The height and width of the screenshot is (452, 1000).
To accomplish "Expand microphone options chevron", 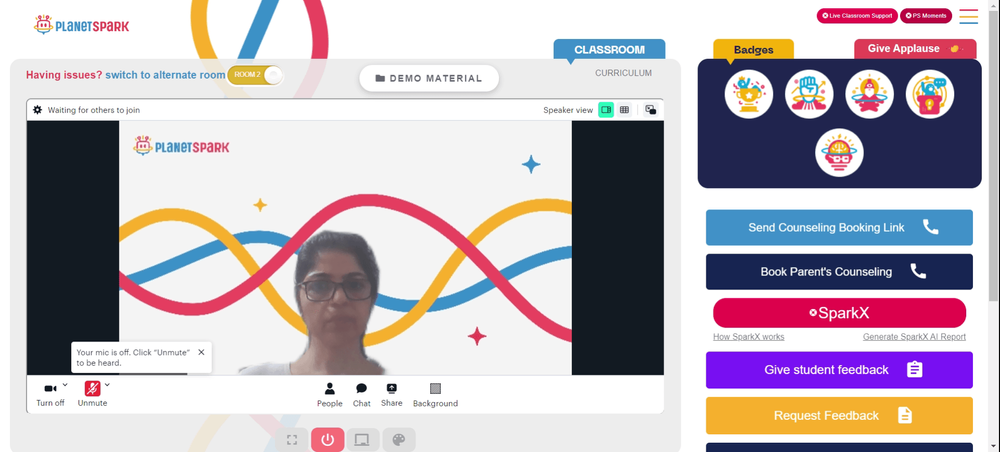I will coord(107,384).
